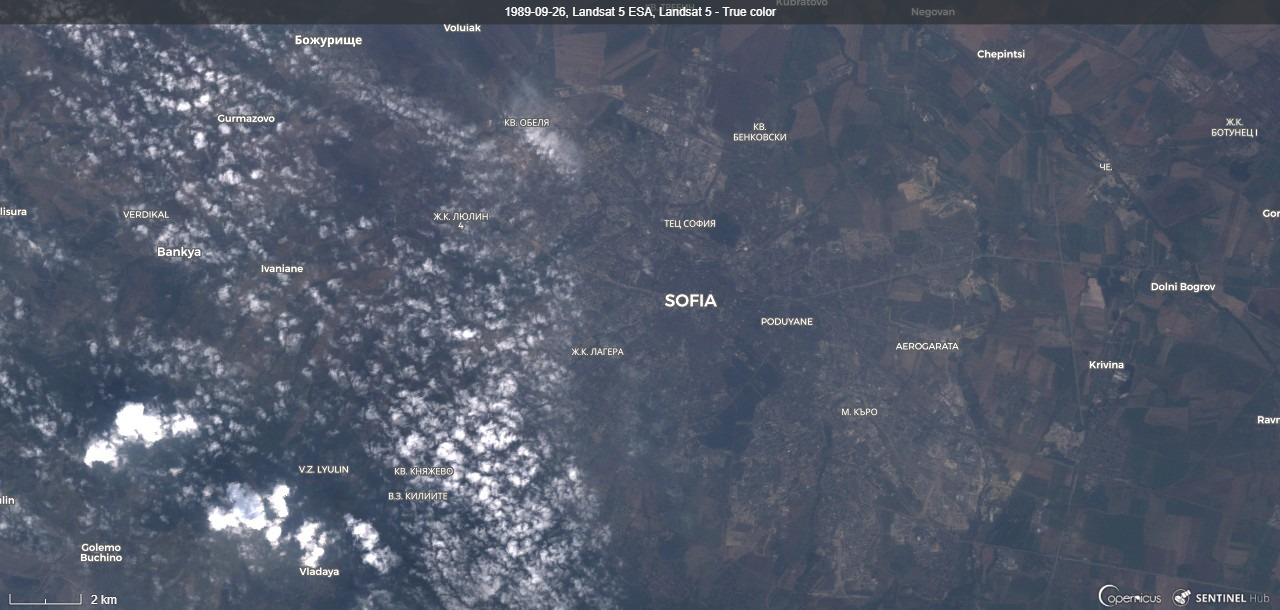The width and height of the screenshot is (1280, 610).
Task: Click the SOFIA city label
Action: (x=691, y=300)
